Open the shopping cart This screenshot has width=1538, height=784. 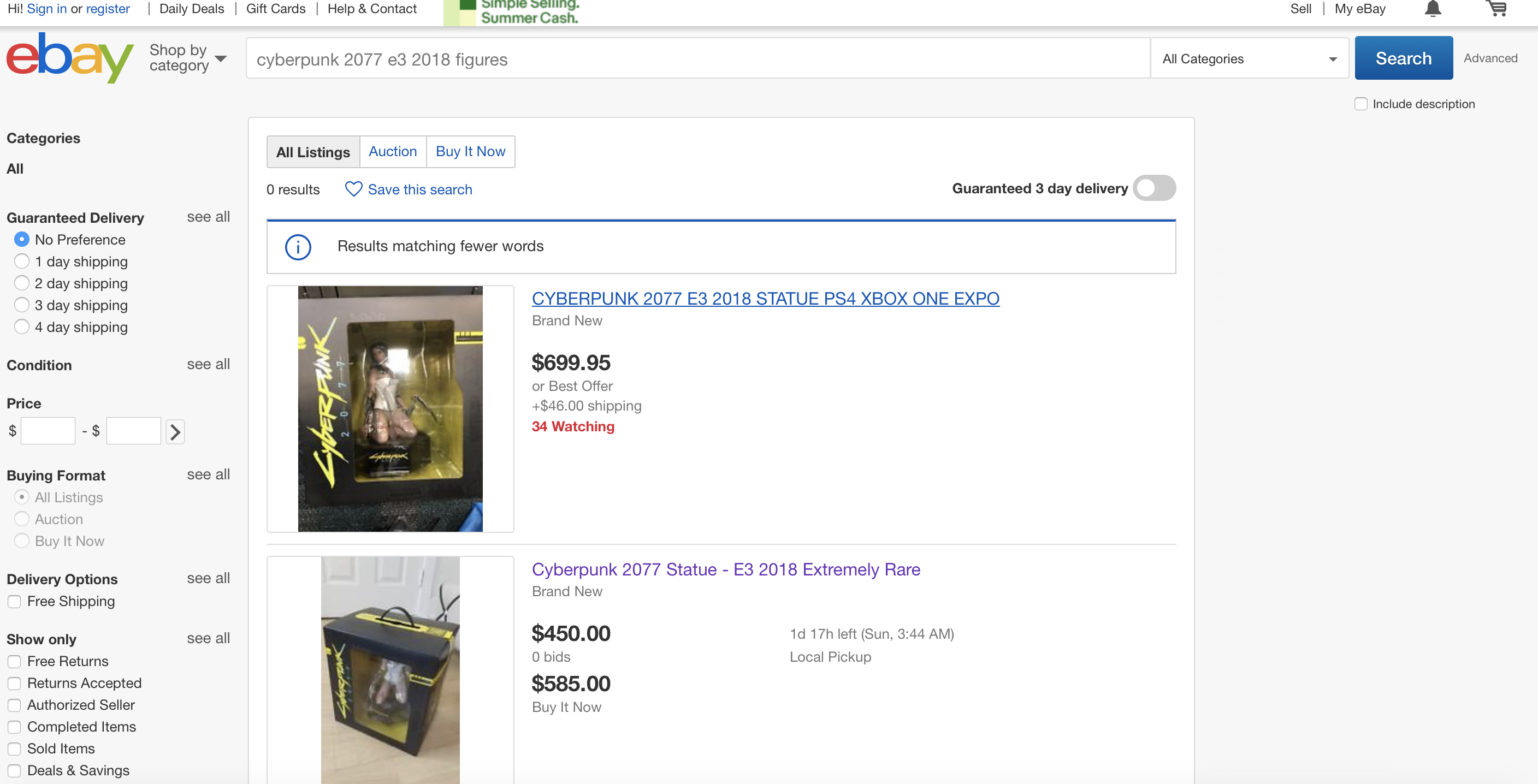click(x=1496, y=8)
